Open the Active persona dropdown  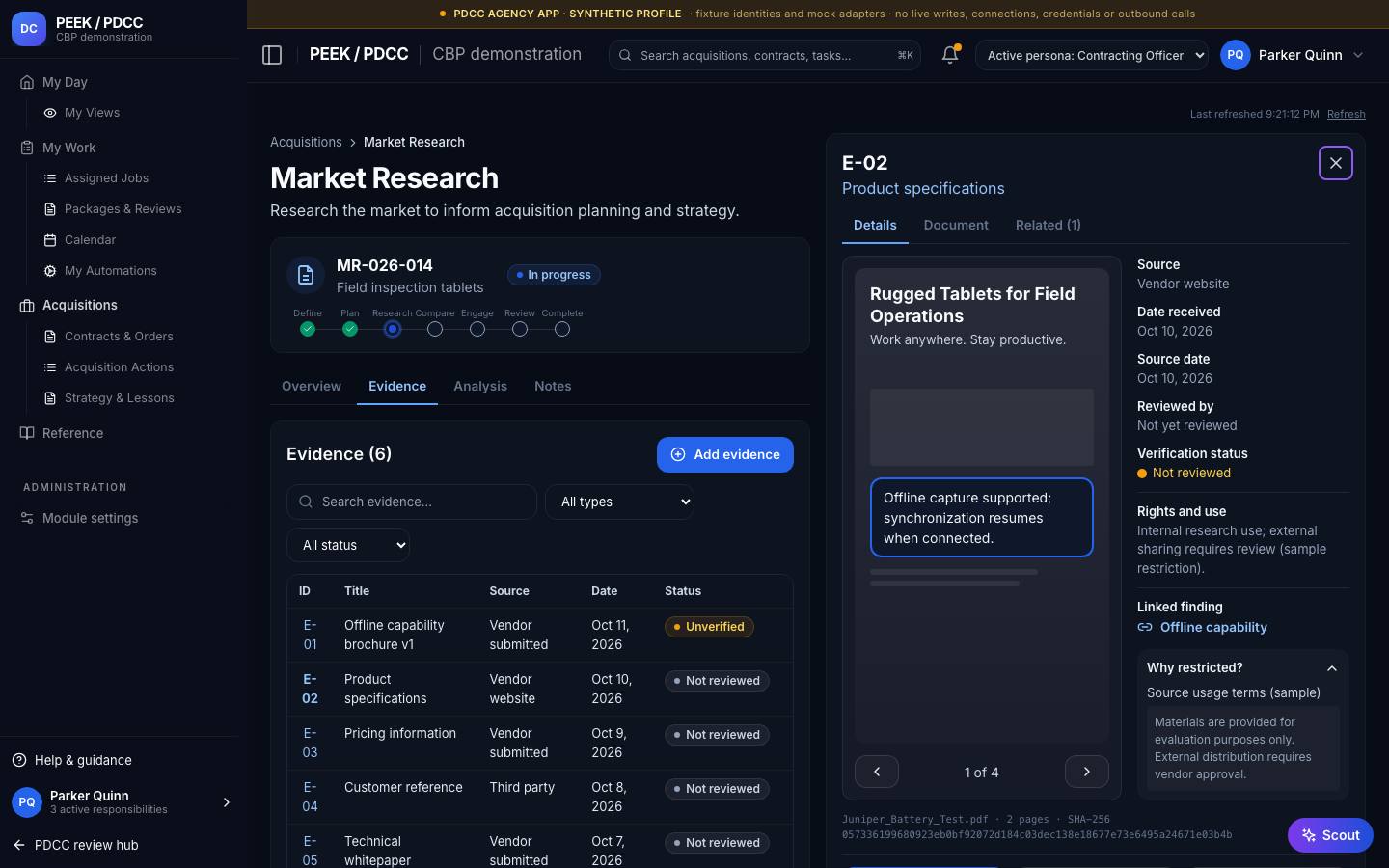(x=1092, y=55)
